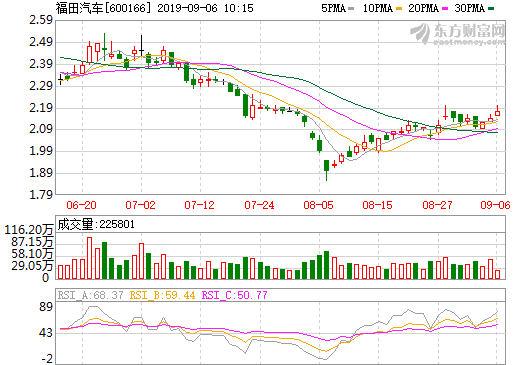
Task: Click the tallest red volume bar
Action: [89, 258]
